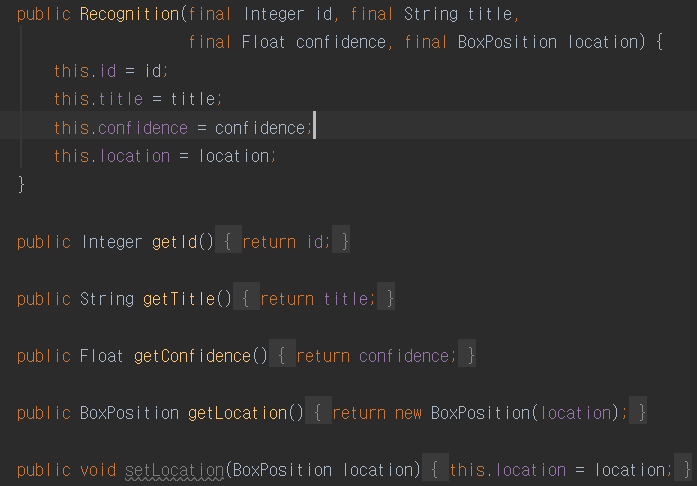Click the constructor's closing brace
The width and height of the screenshot is (697, 486).
point(21,185)
